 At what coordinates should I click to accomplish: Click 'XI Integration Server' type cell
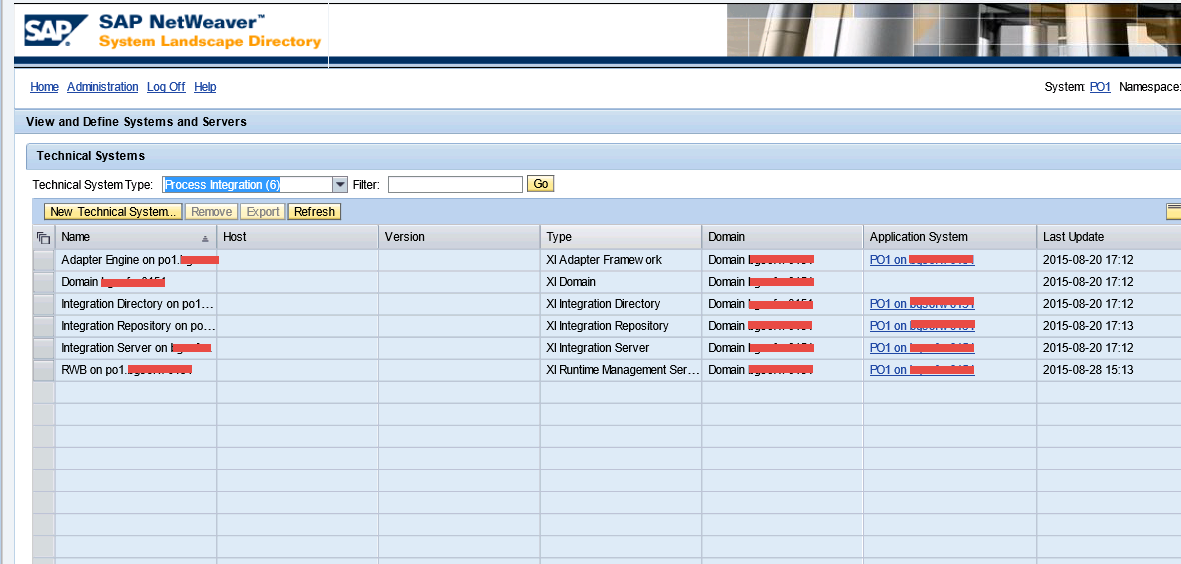(621, 348)
